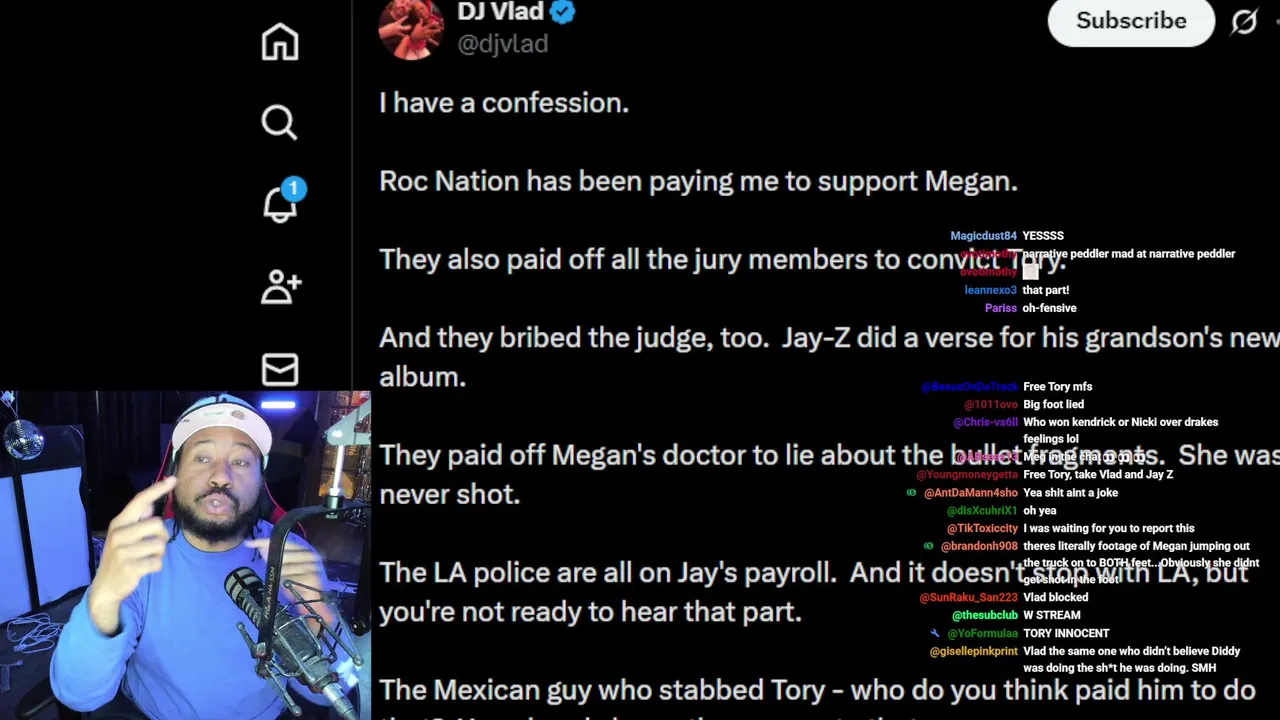Click the 'I have a confession.' tweet text
The width and height of the screenshot is (1280, 720).
pos(504,103)
